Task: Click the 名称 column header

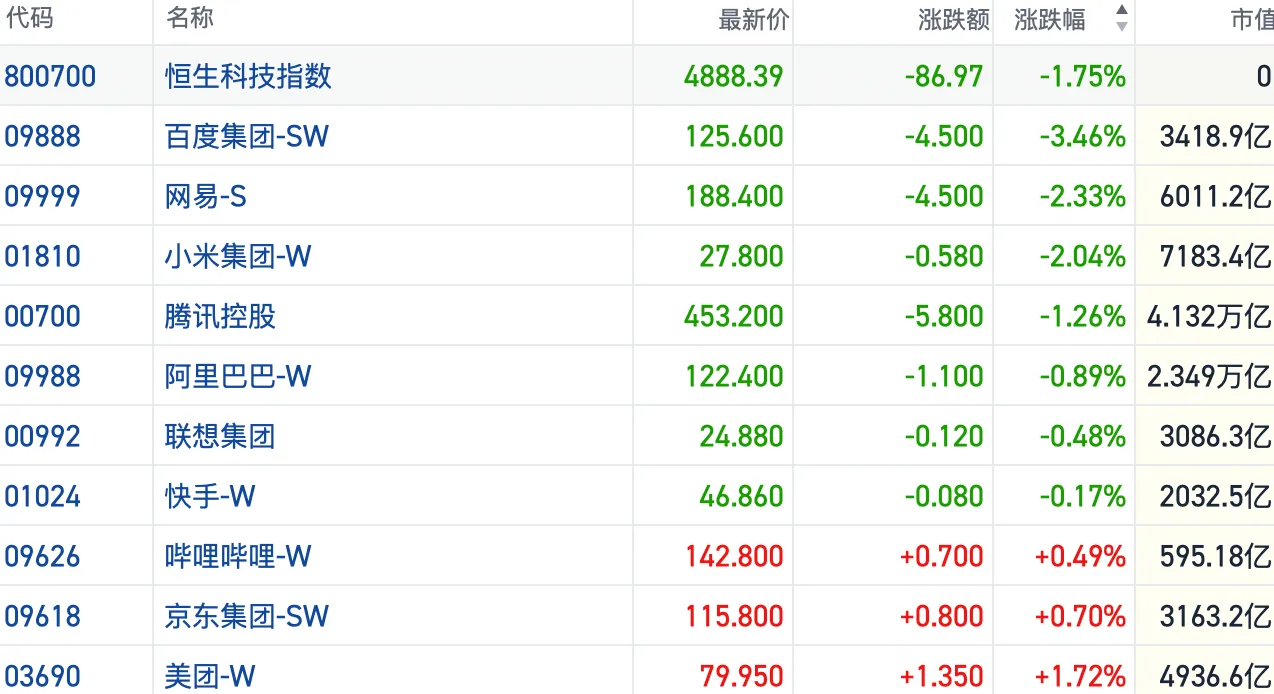Action: (190, 18)
